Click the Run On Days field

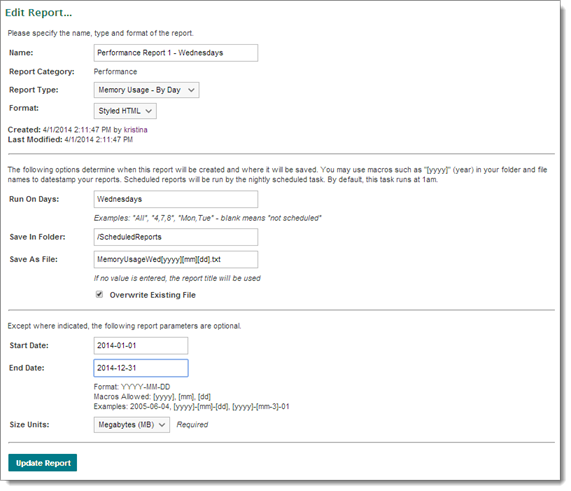click(176, 199)
